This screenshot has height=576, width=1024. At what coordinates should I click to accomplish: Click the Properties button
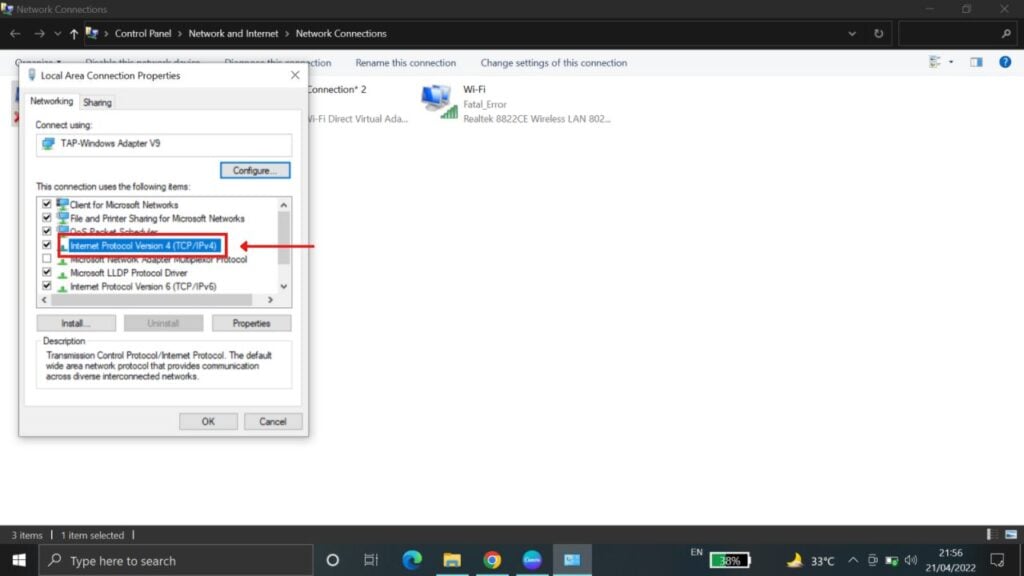(x=251, y=323)
